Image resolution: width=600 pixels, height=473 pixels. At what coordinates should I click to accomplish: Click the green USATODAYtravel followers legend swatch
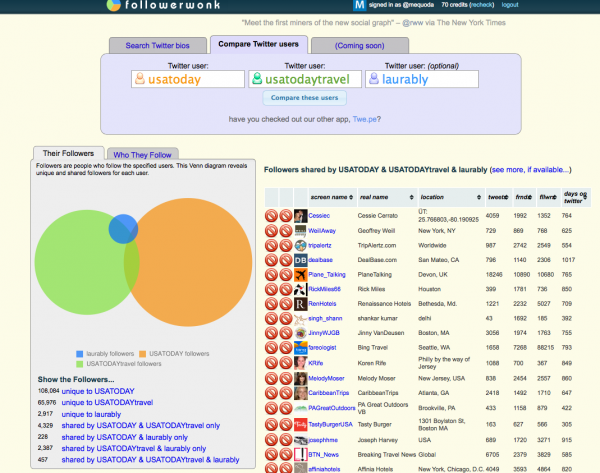80,364
